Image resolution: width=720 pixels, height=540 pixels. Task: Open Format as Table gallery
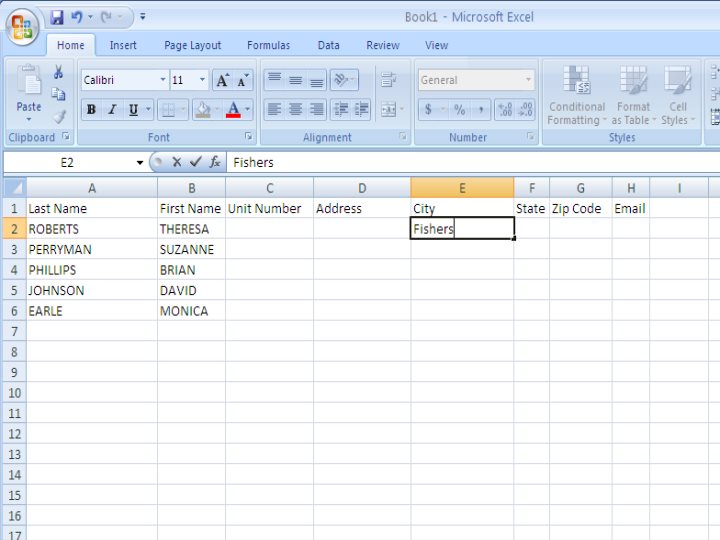point(633,95)
